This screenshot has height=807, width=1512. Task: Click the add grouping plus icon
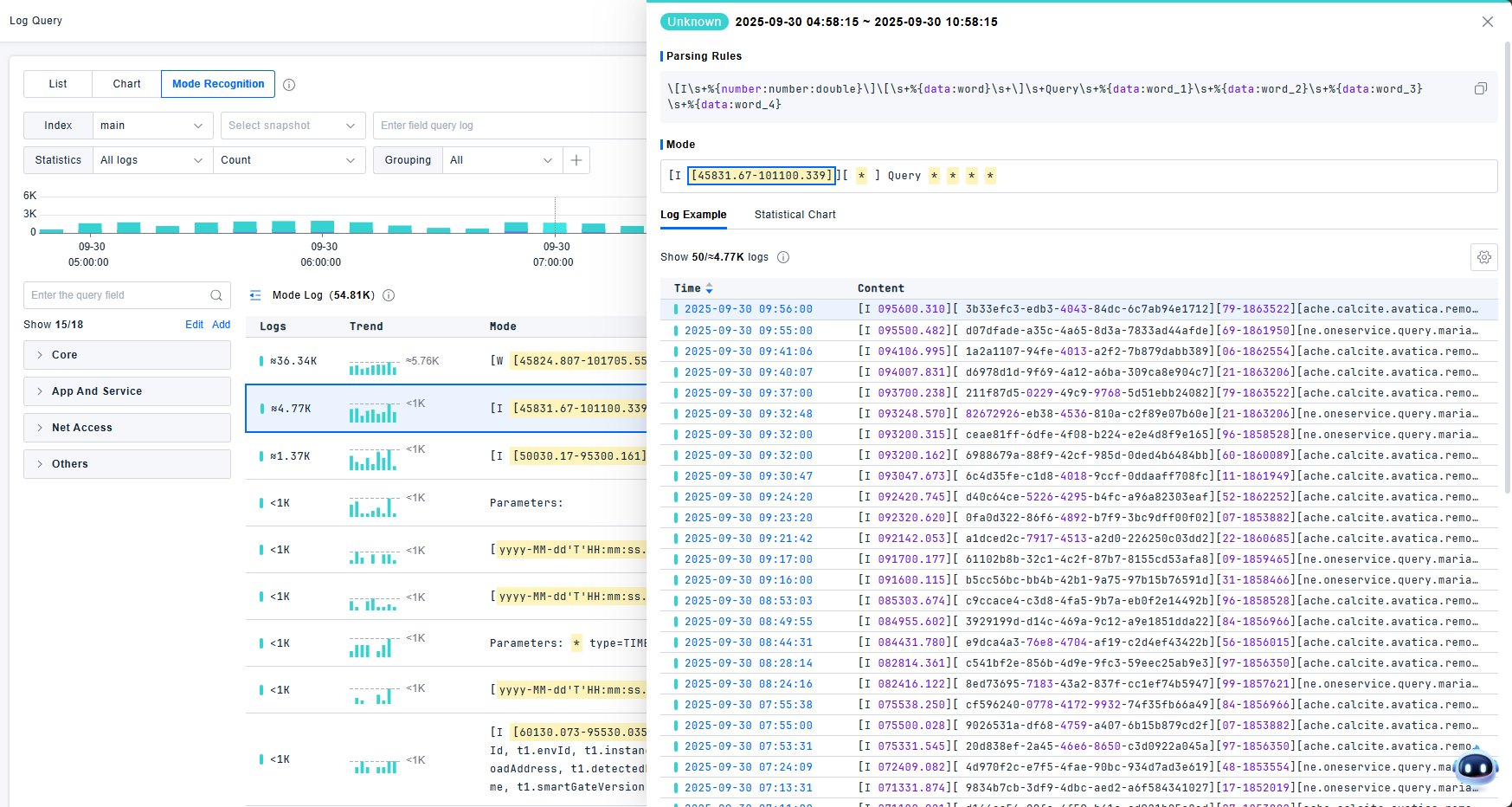point(576,160)
